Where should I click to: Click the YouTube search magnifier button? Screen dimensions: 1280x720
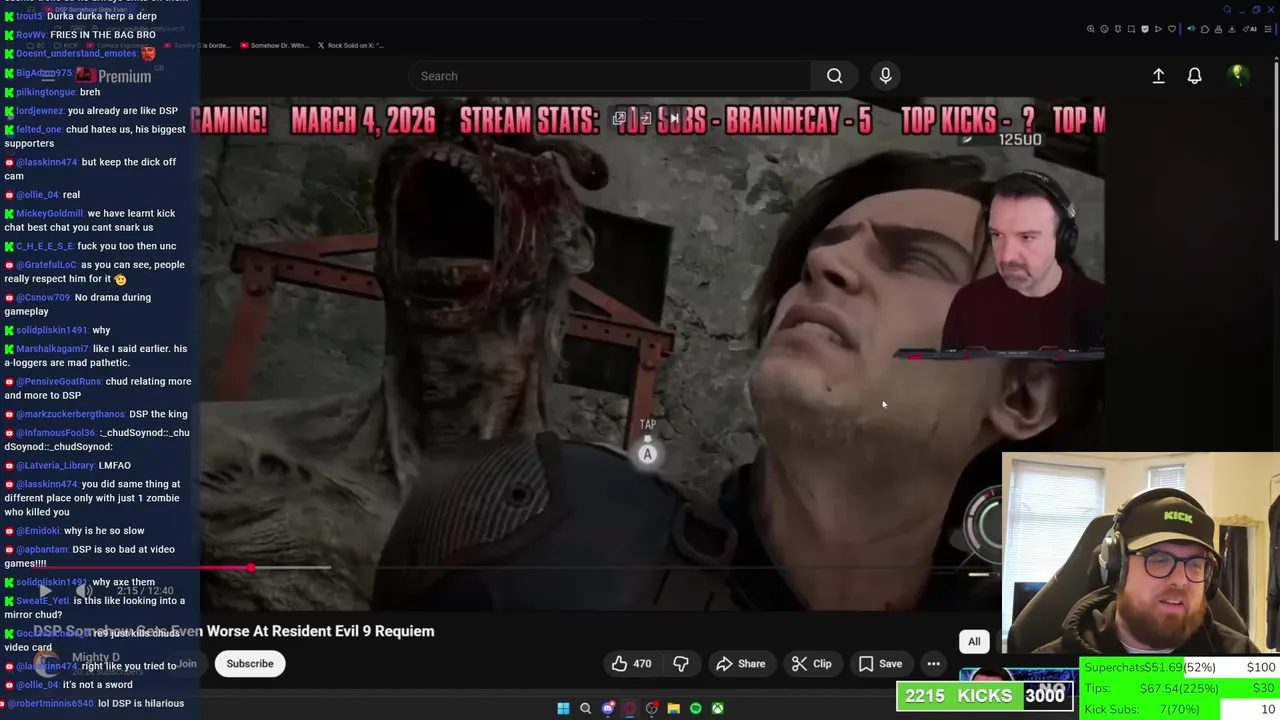834,76
